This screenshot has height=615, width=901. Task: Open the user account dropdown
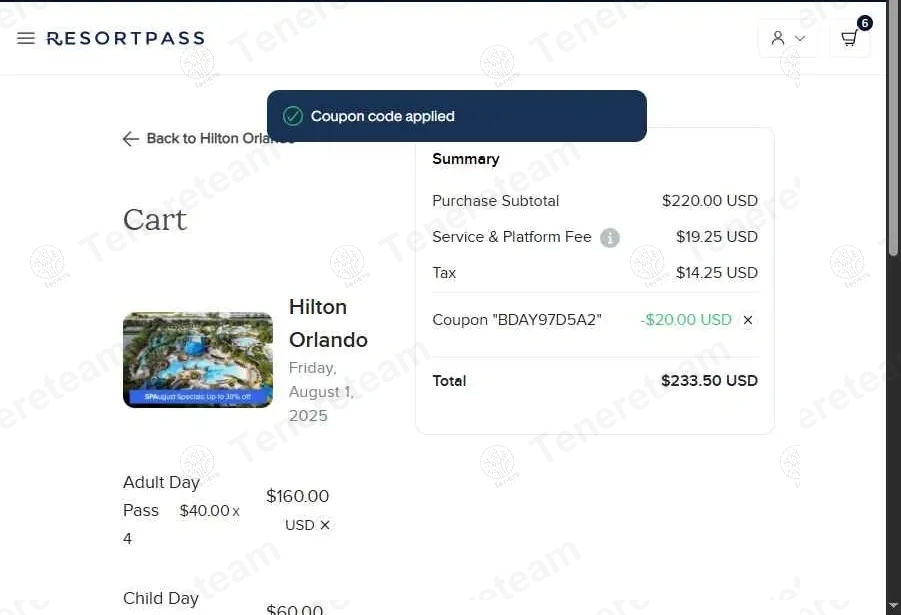click(x=787, y=38)
